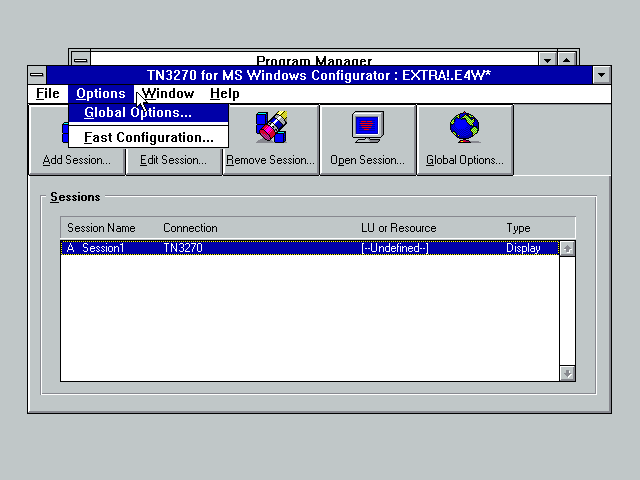Open the File menu
This screenshot has height=480, width=640.
click(48, 93)
